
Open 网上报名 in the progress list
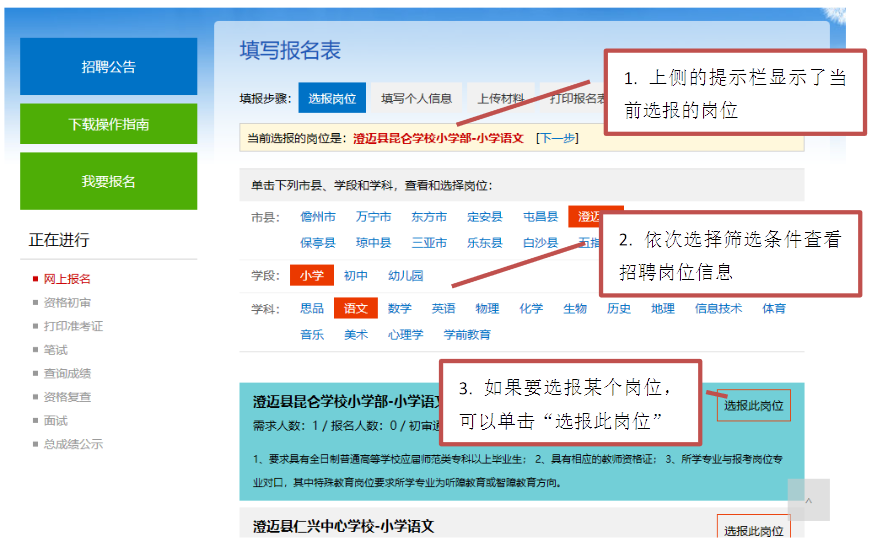[67, 279]
